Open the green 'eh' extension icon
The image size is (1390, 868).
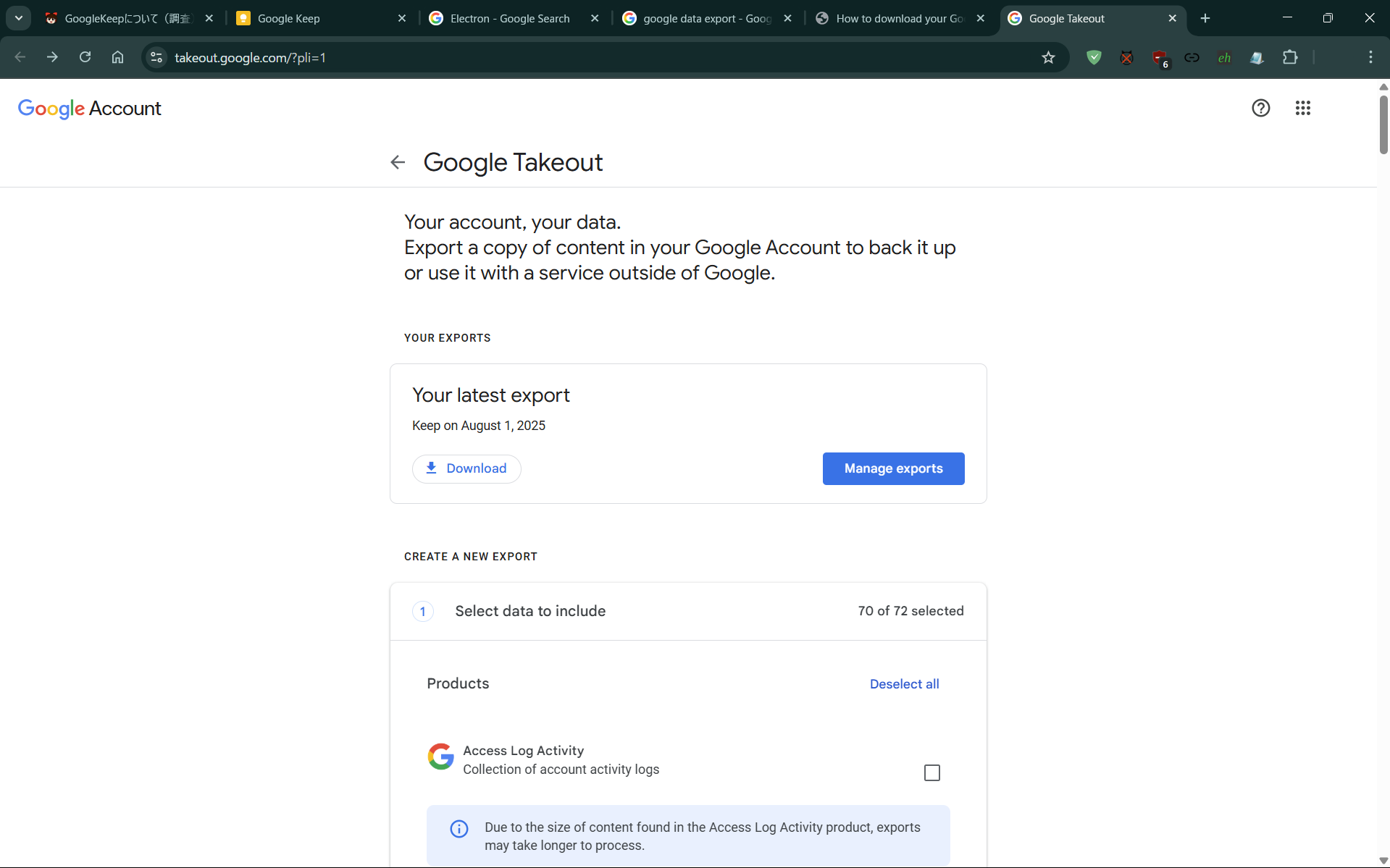tap(1224, 57)
